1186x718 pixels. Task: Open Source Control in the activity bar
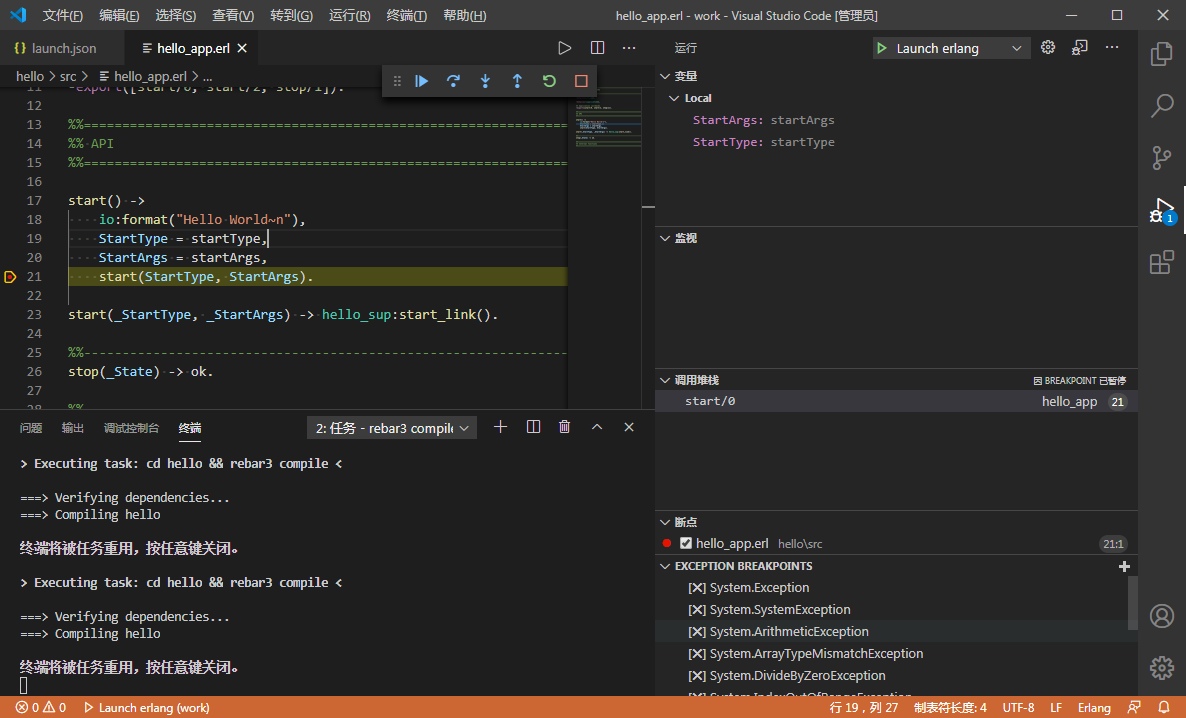point(1161,158)
